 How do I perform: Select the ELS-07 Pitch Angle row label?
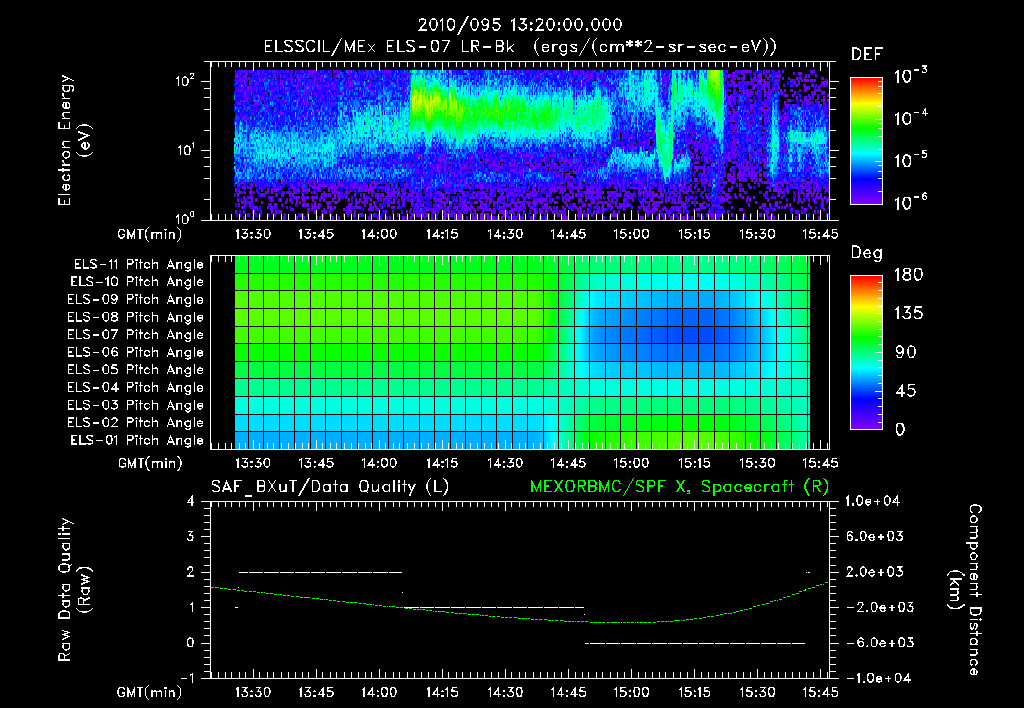pyautogui.click(x=135, y=334)
